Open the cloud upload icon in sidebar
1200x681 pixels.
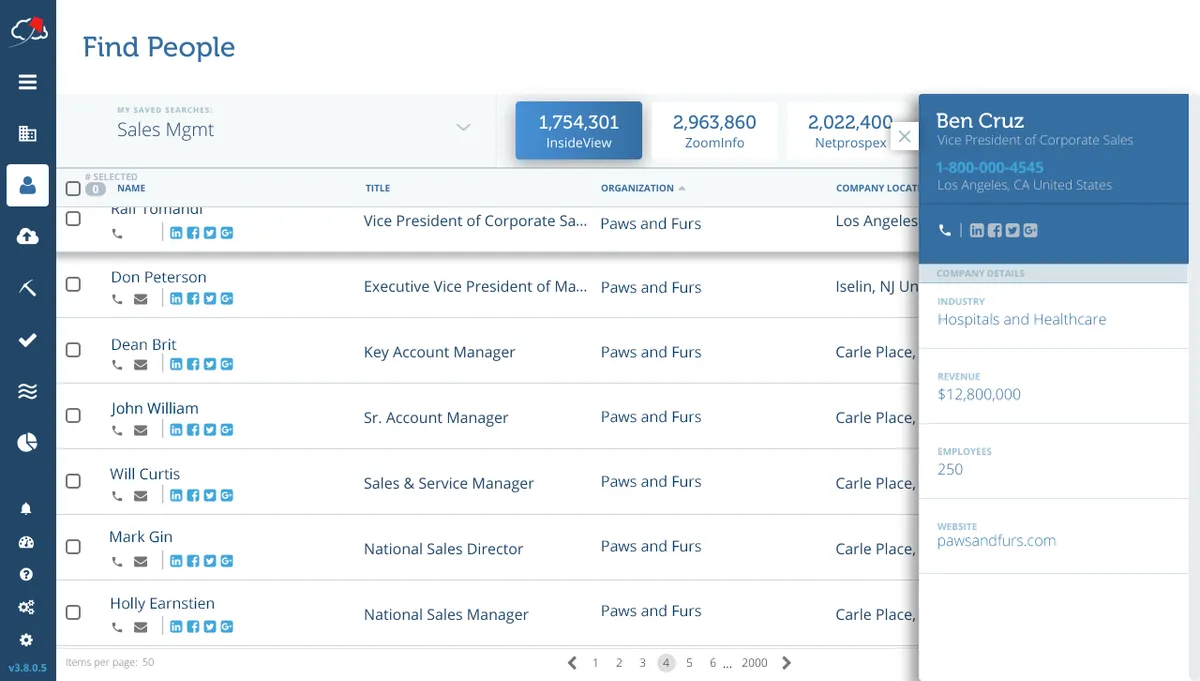28,236
